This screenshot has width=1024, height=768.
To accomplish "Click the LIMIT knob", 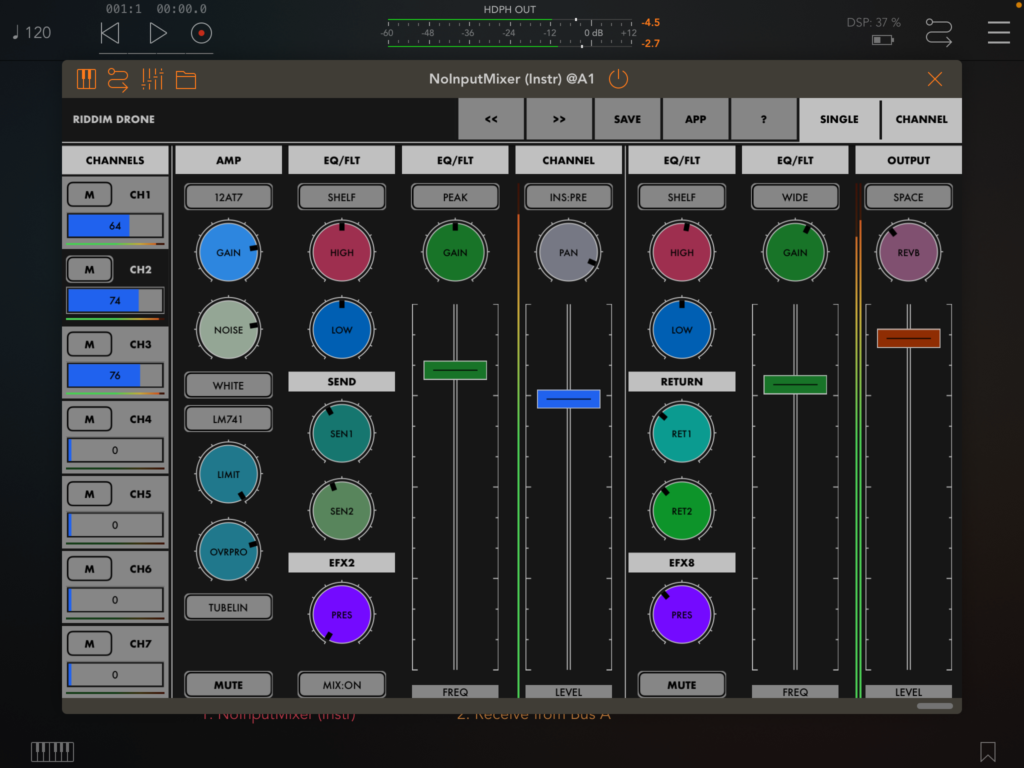I will click(228, 474).
